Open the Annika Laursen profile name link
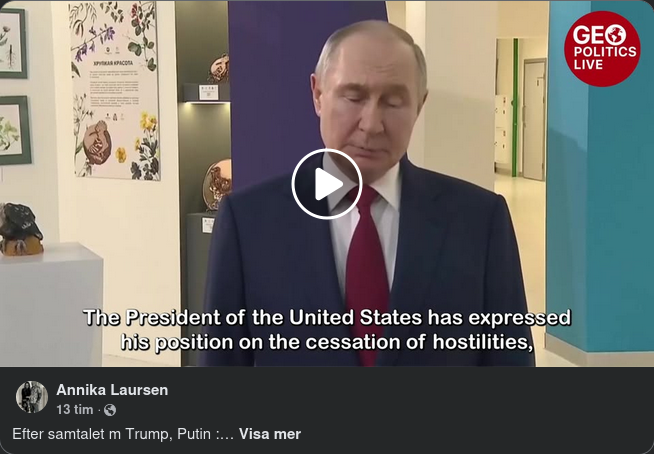Screen dimensions: 654x454 [x=112, y=390]
